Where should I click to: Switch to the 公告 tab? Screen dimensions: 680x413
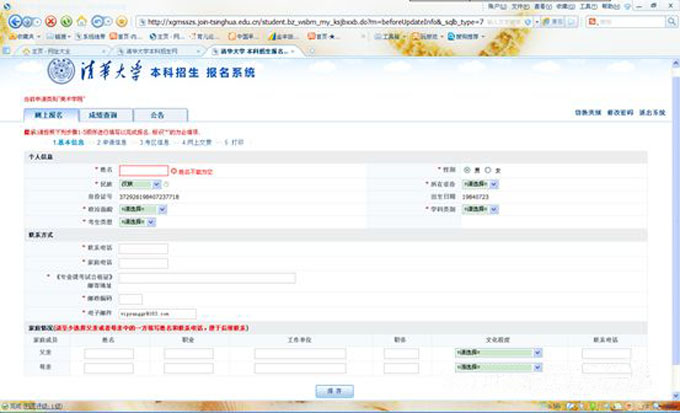[160, 115]
